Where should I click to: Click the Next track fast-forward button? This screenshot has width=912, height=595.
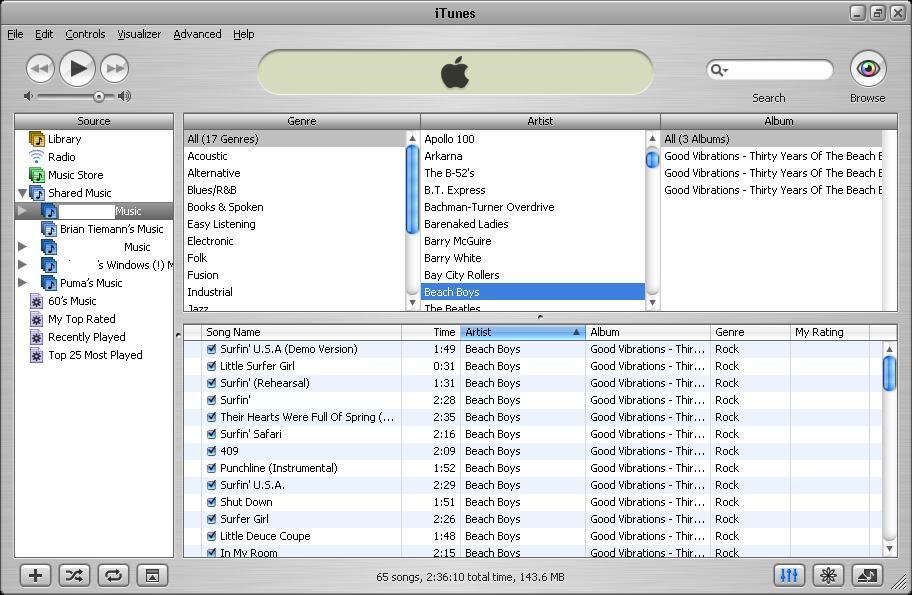[115, 69]
